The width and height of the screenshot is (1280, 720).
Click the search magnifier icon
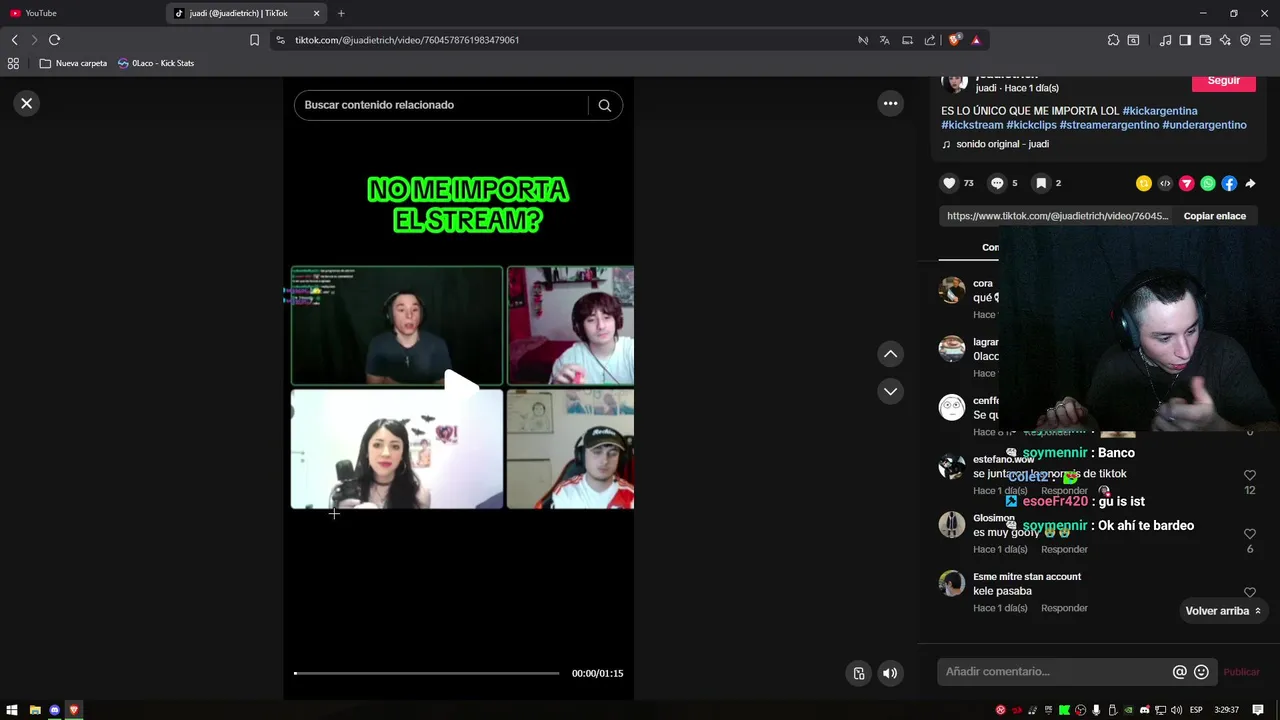[604, 105]
